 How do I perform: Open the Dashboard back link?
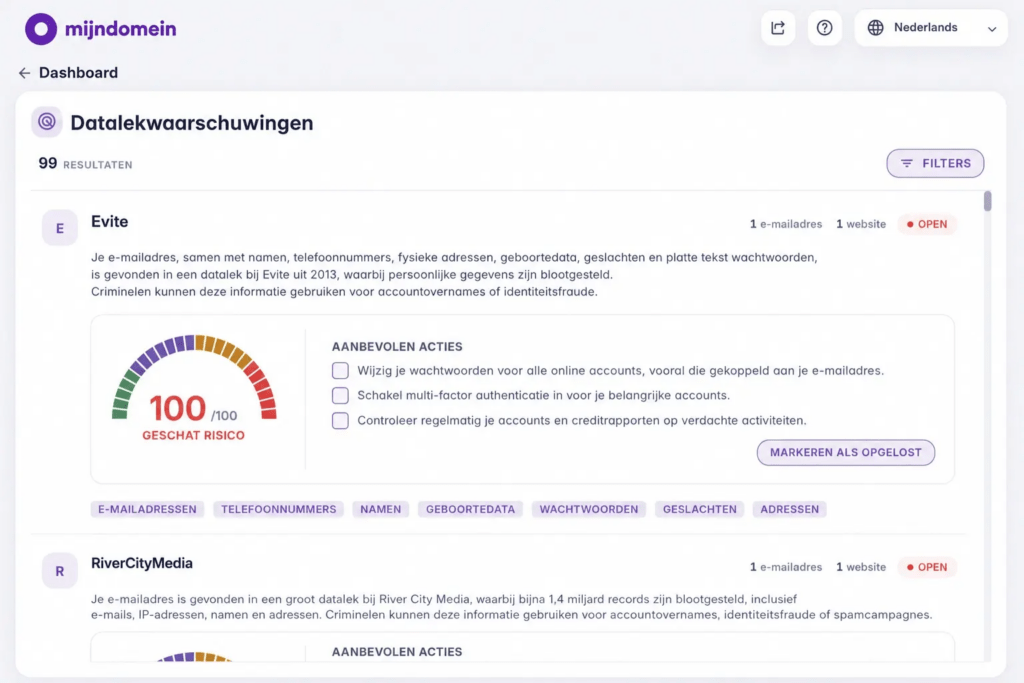pyautogui.click(x=69, y=72)
